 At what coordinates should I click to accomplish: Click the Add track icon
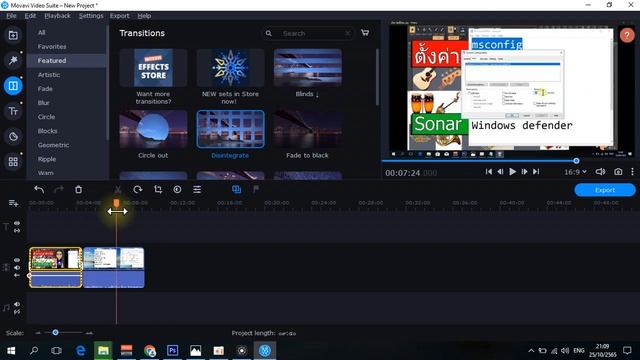tap(13, 203)
